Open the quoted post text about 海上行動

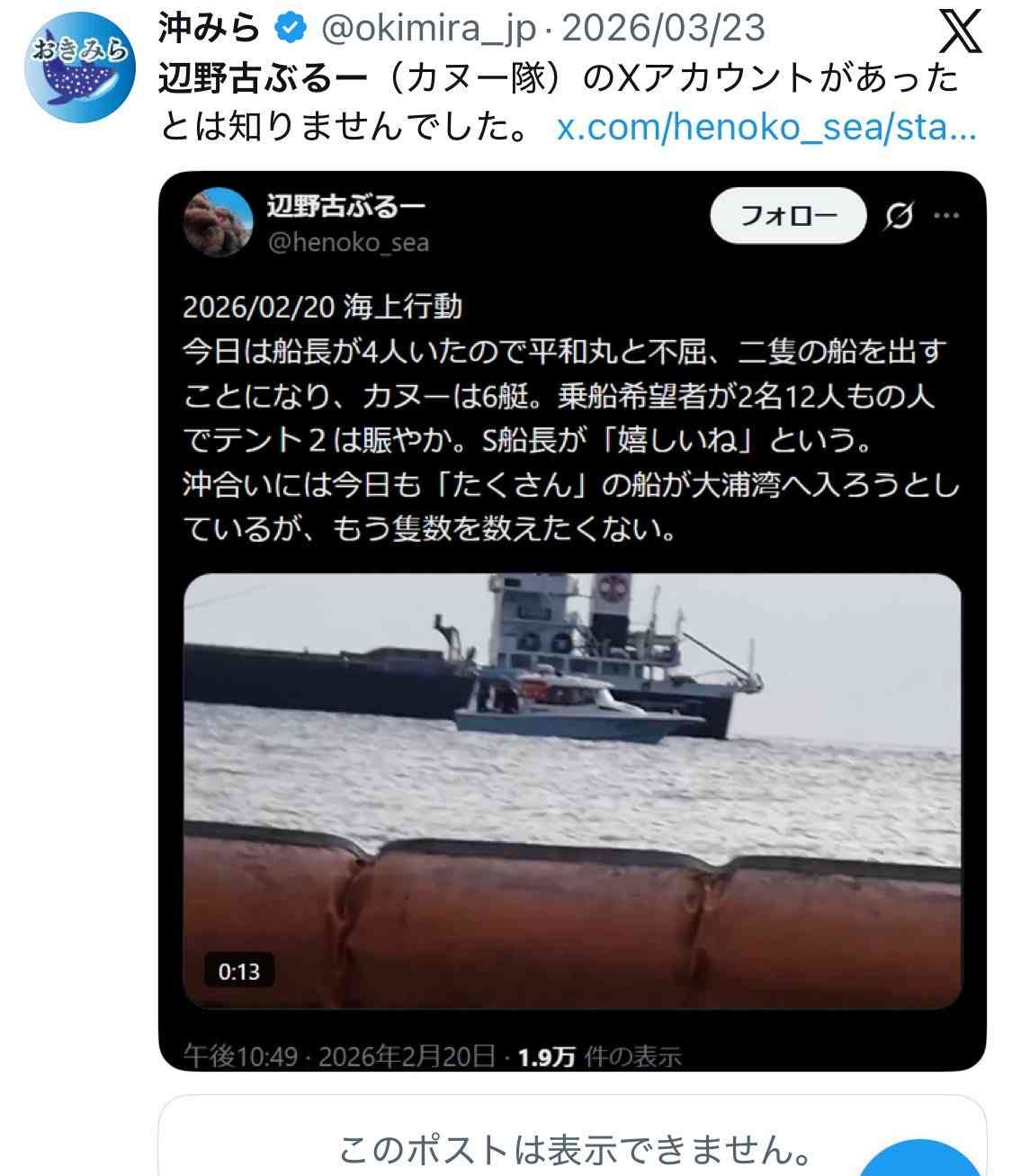571,418
